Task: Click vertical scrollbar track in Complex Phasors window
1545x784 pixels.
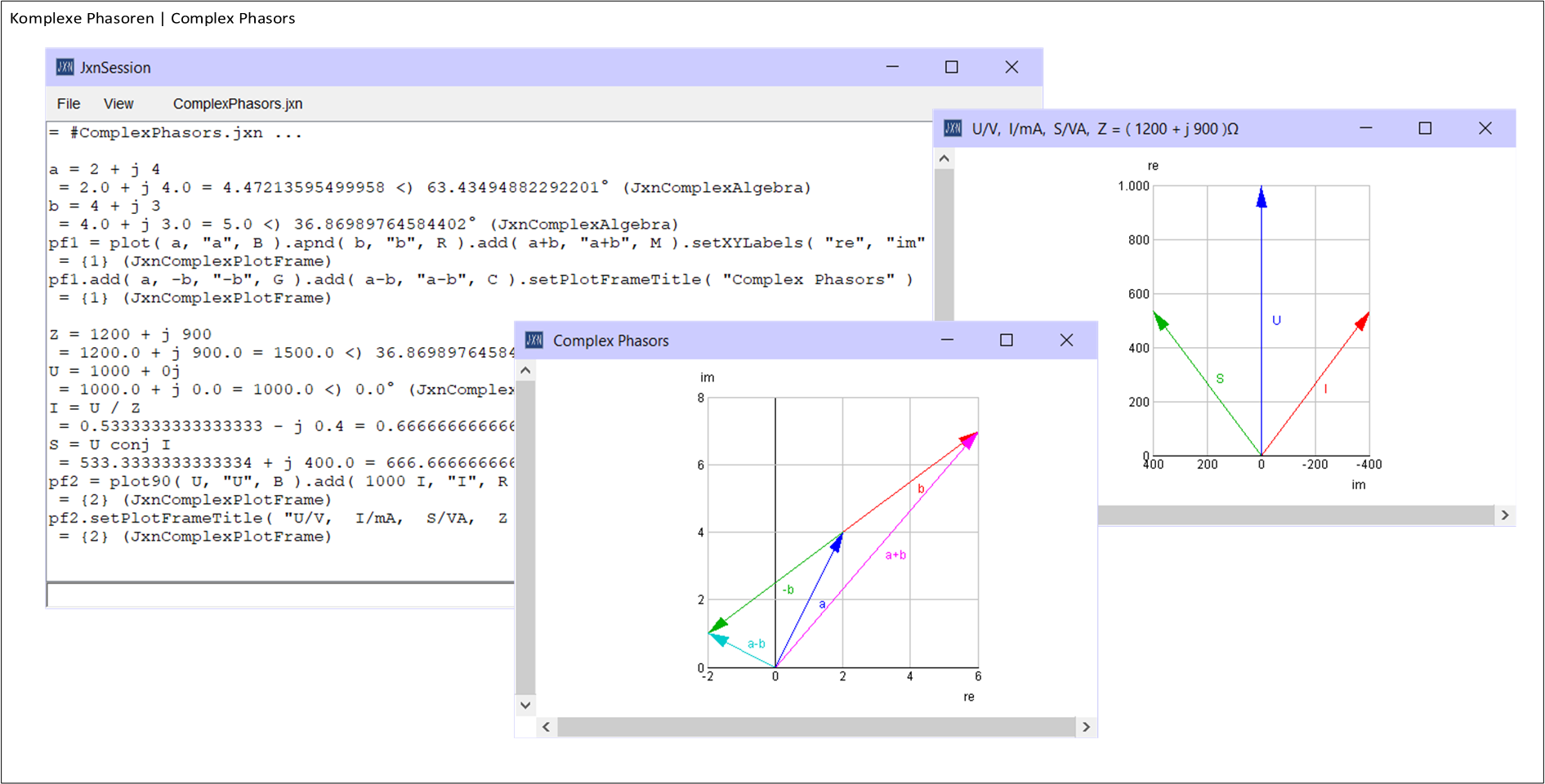Action: (525, 537)
